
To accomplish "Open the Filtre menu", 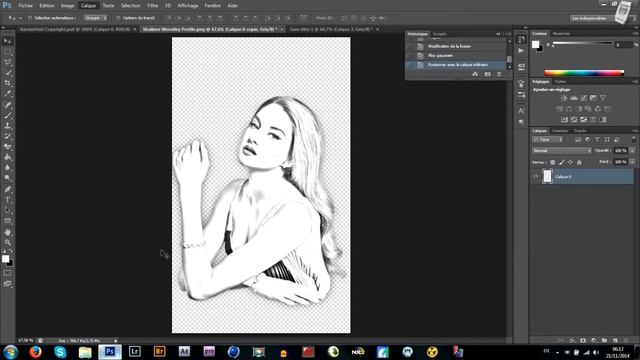I will (153, 6).
